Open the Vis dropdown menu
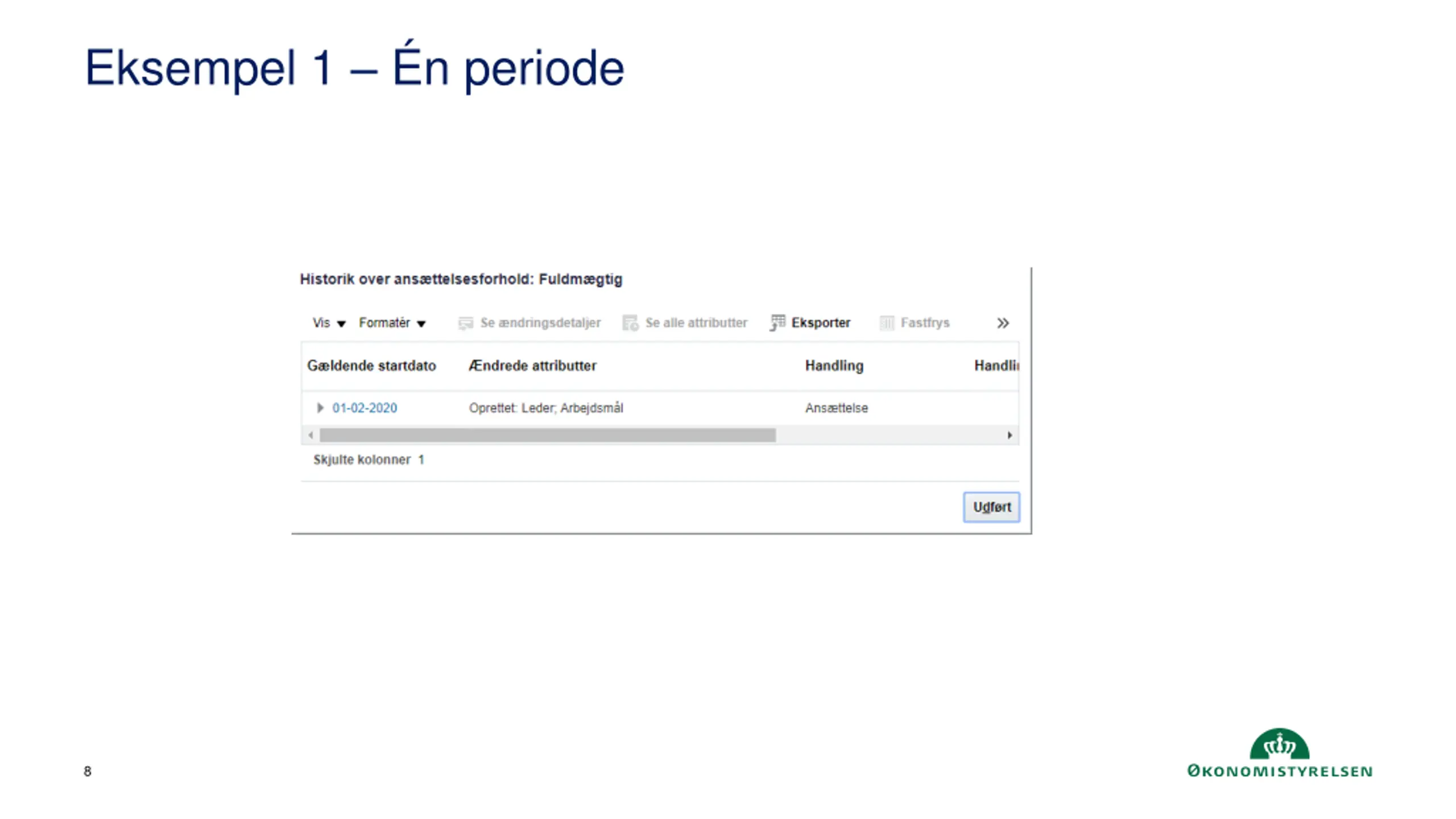Viewport: 1456px width, 819px height. click(x=329, y=323)
